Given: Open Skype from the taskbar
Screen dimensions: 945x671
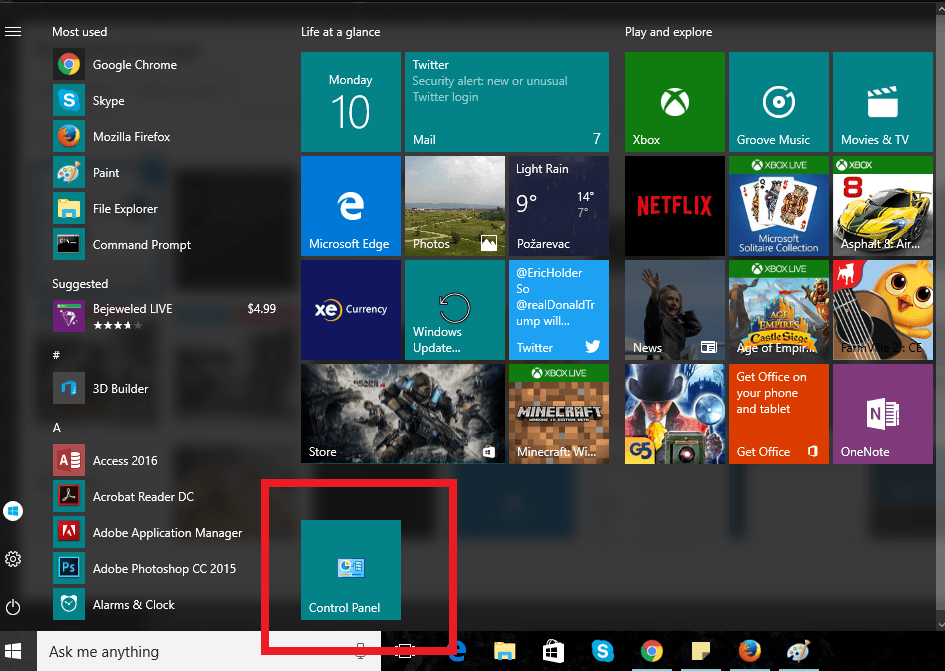Looking at the screenshot, I should coord(602,651).
